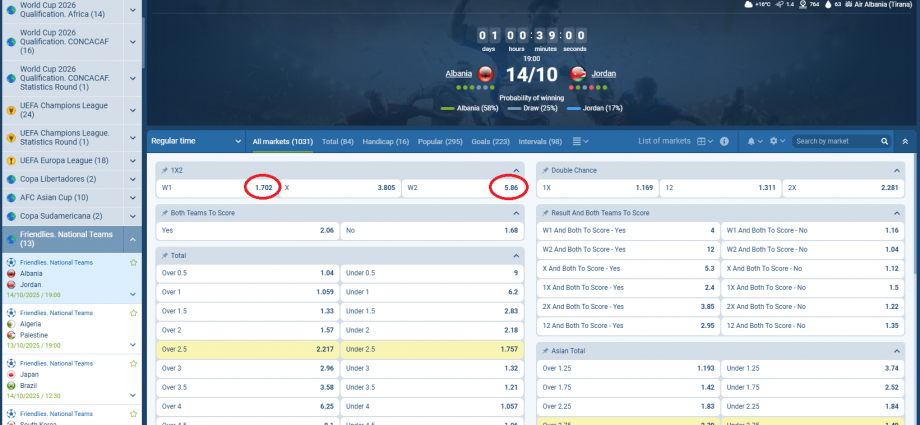
Task: Switch to the Handicap (16) tab
Action: [385, 141]
